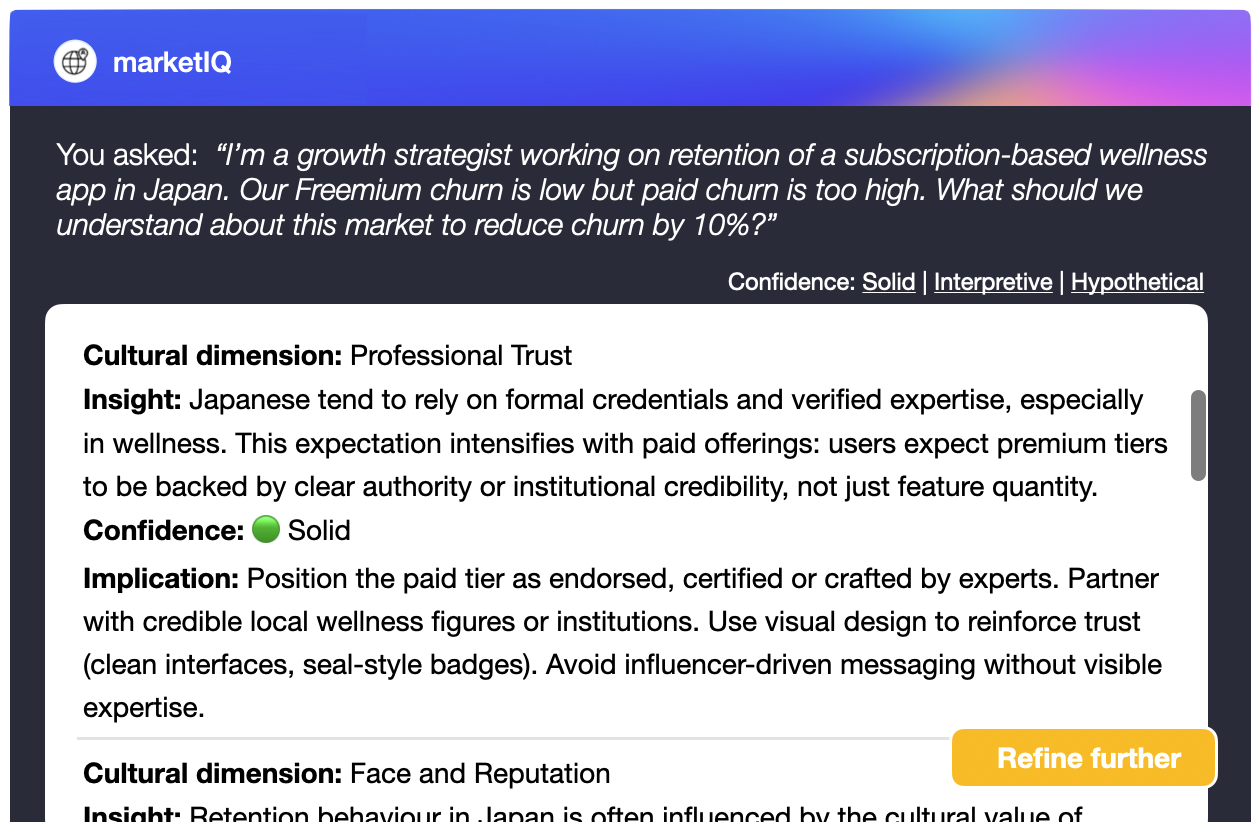The image size is (1260, 828).
Task: Click the bold Confidence label beside Solid dot
Action: (x=163, y=530)
